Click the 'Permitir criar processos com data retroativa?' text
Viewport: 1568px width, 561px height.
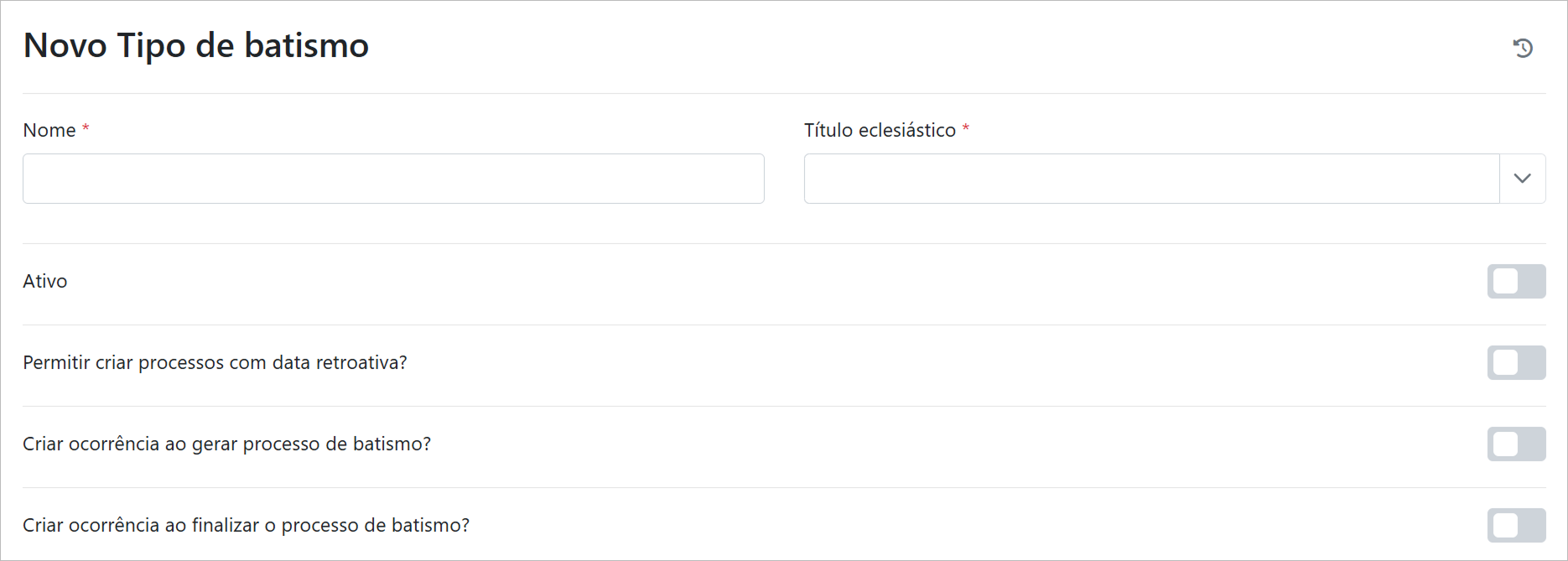215,363
